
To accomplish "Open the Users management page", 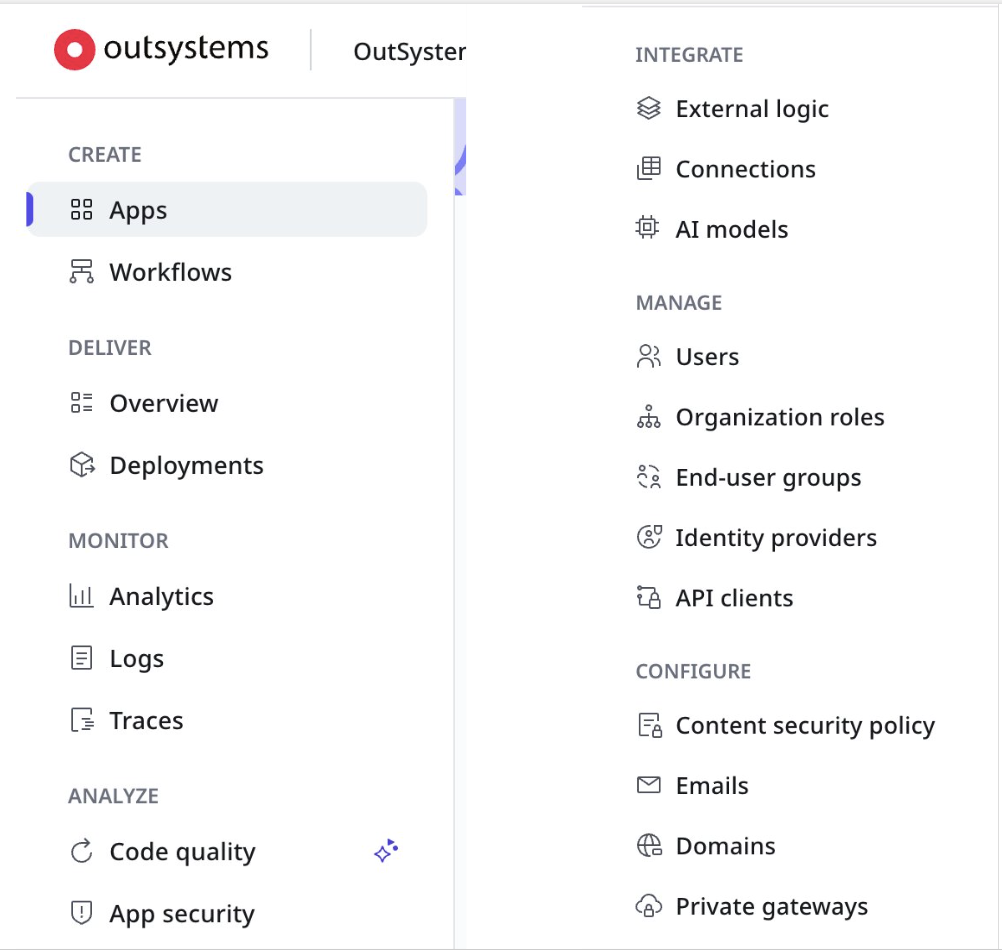I will [x=707, y=357].
